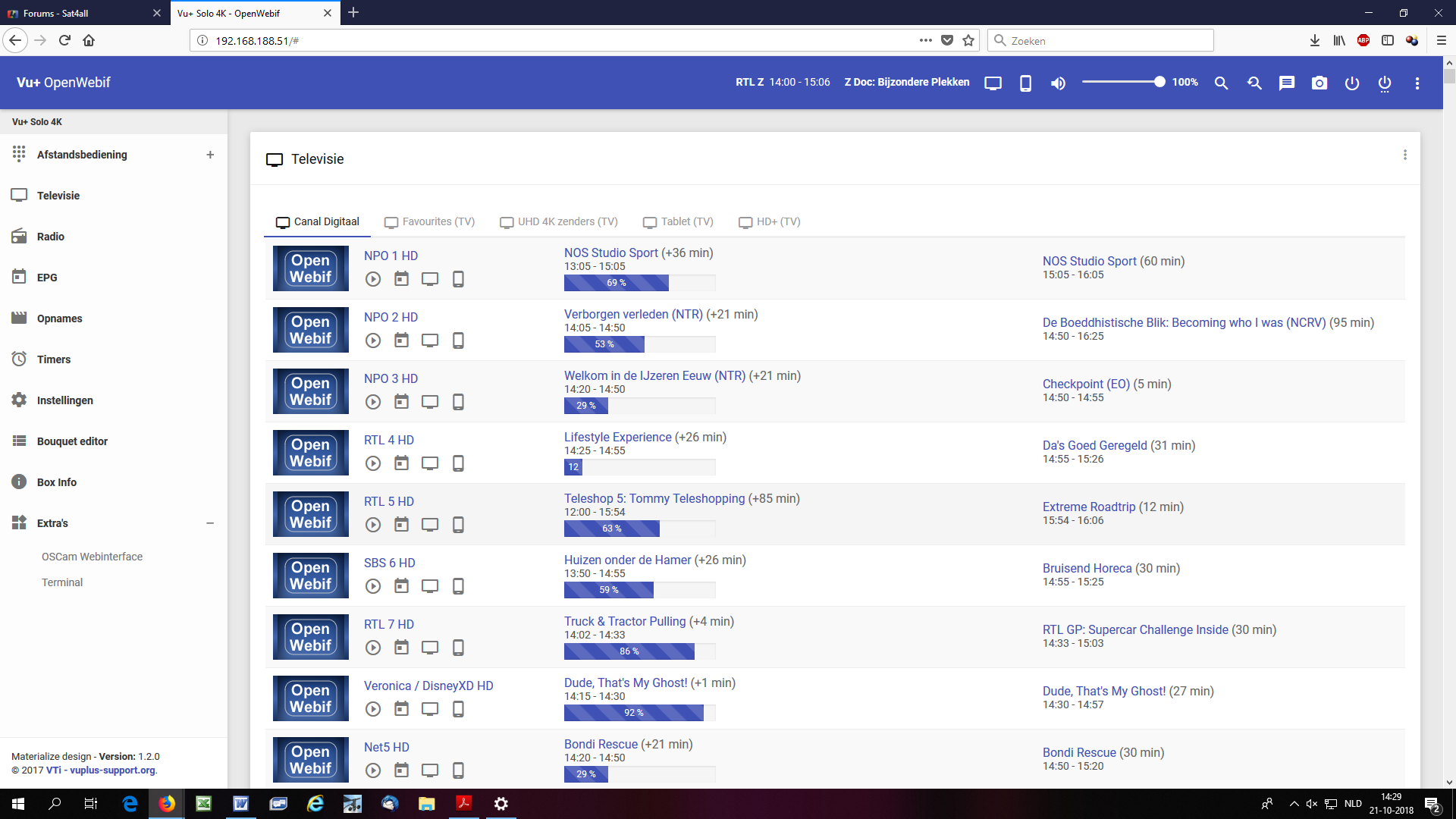Zap to NPO 1 HD play icon
This screenshot has height=819, width=1456.
coord(373,279)
